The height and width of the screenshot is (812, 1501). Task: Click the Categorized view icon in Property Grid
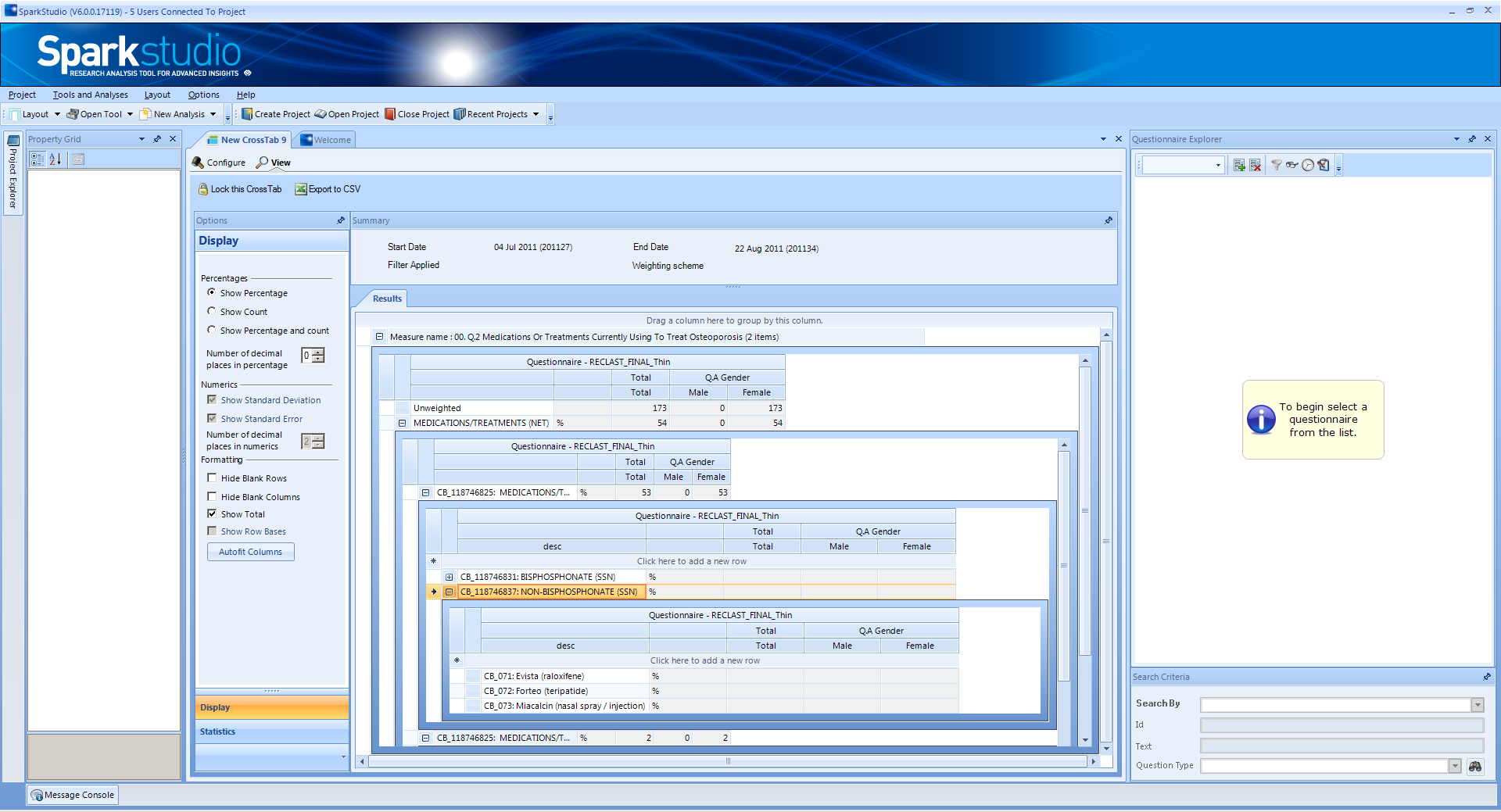(x=38, y=159)
